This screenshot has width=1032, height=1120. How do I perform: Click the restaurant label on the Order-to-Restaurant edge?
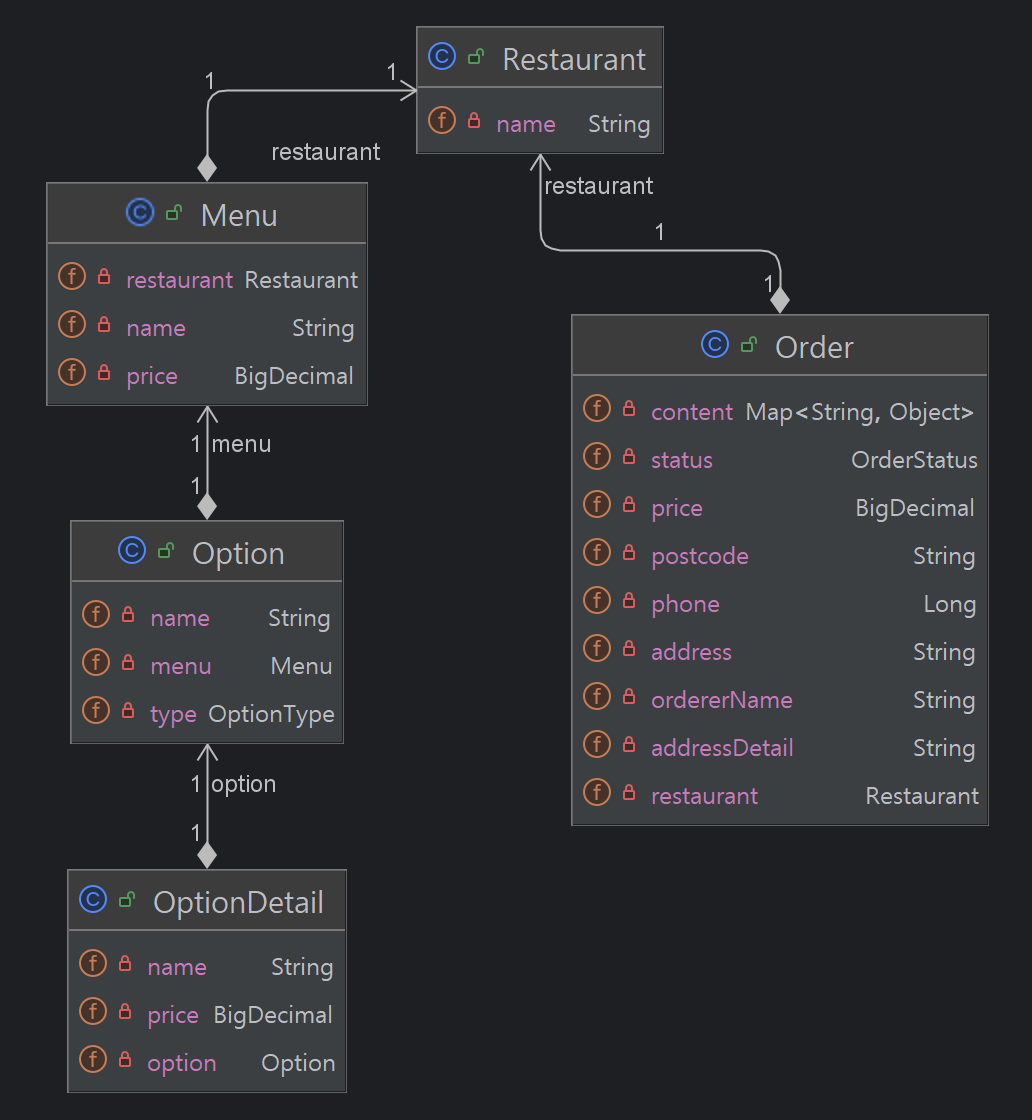(x=598, y=186)
